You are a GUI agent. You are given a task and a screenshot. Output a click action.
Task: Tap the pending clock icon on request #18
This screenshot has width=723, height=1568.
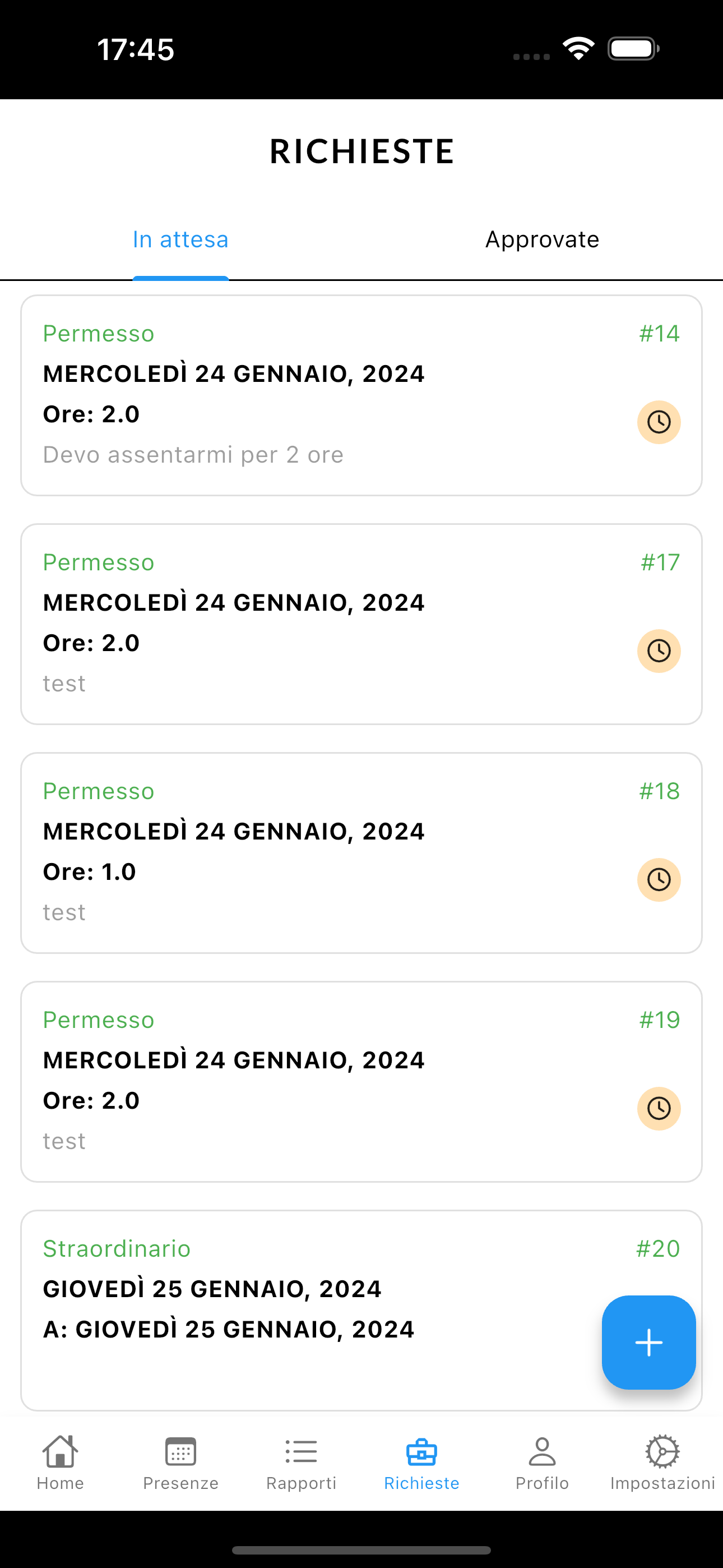pos(659,879)
